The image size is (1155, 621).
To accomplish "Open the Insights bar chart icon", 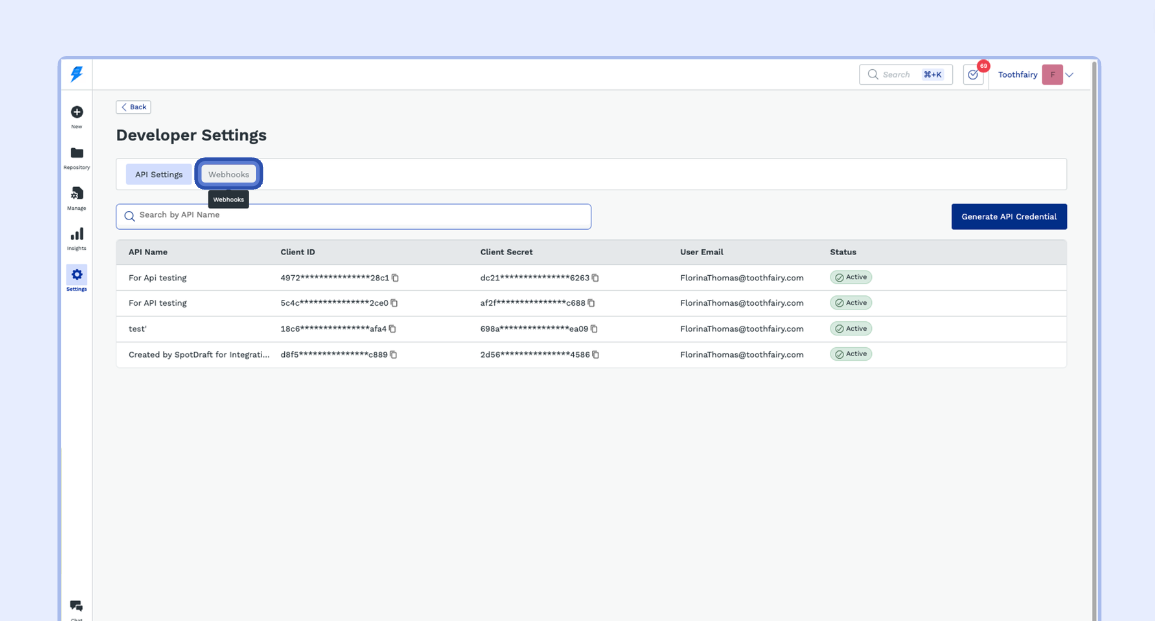I will tap(77, 235).
